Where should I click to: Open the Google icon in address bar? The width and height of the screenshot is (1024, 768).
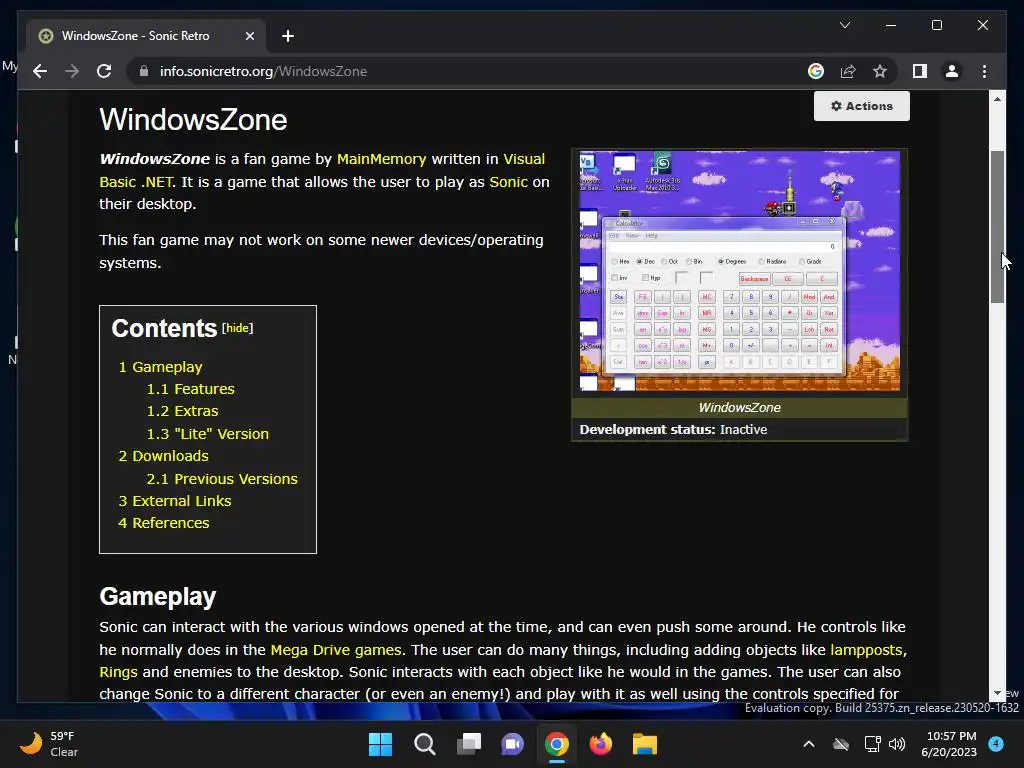click(x=816, y=71)
